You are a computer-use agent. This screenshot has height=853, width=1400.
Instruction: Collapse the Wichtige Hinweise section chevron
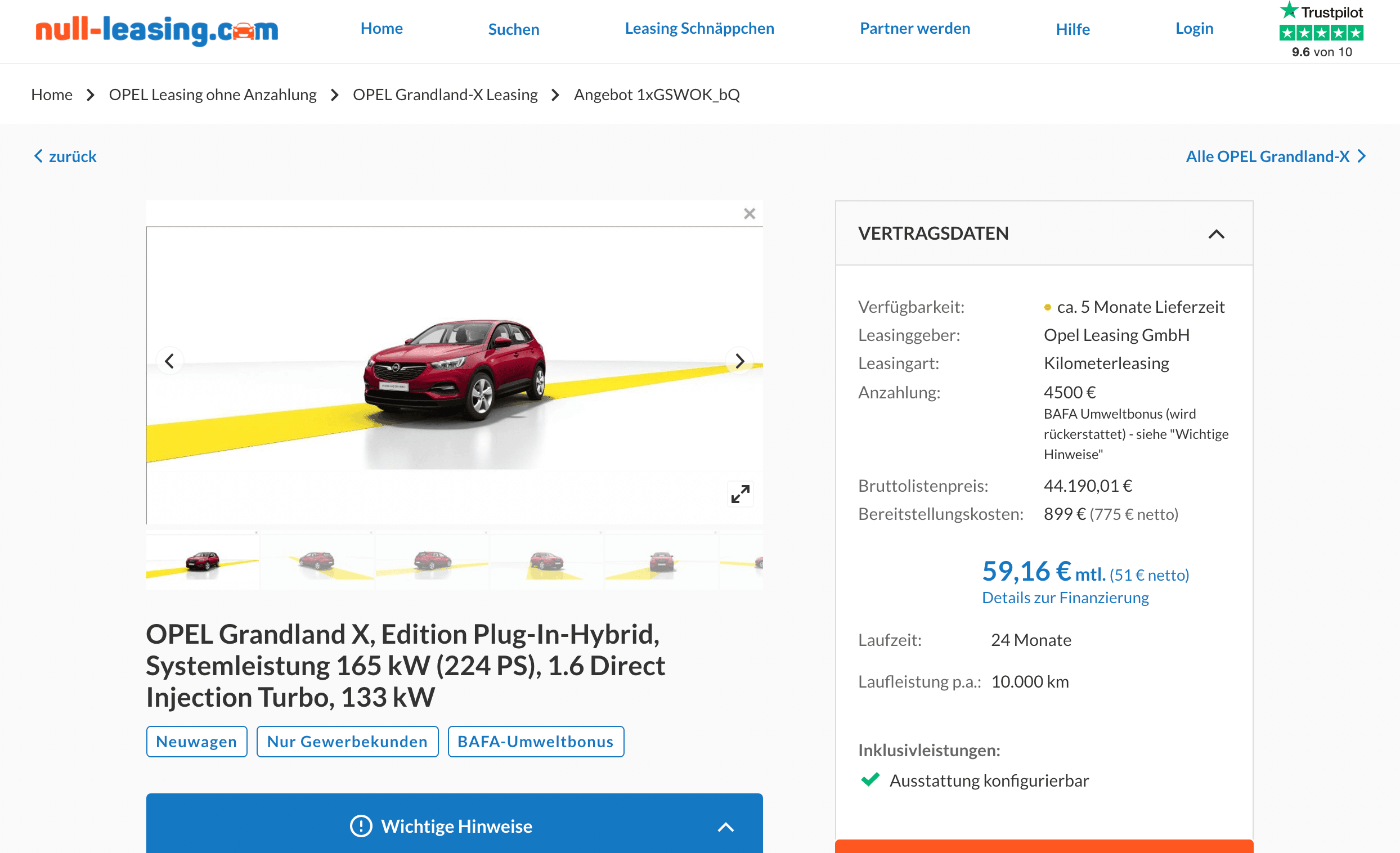point(725,828)
